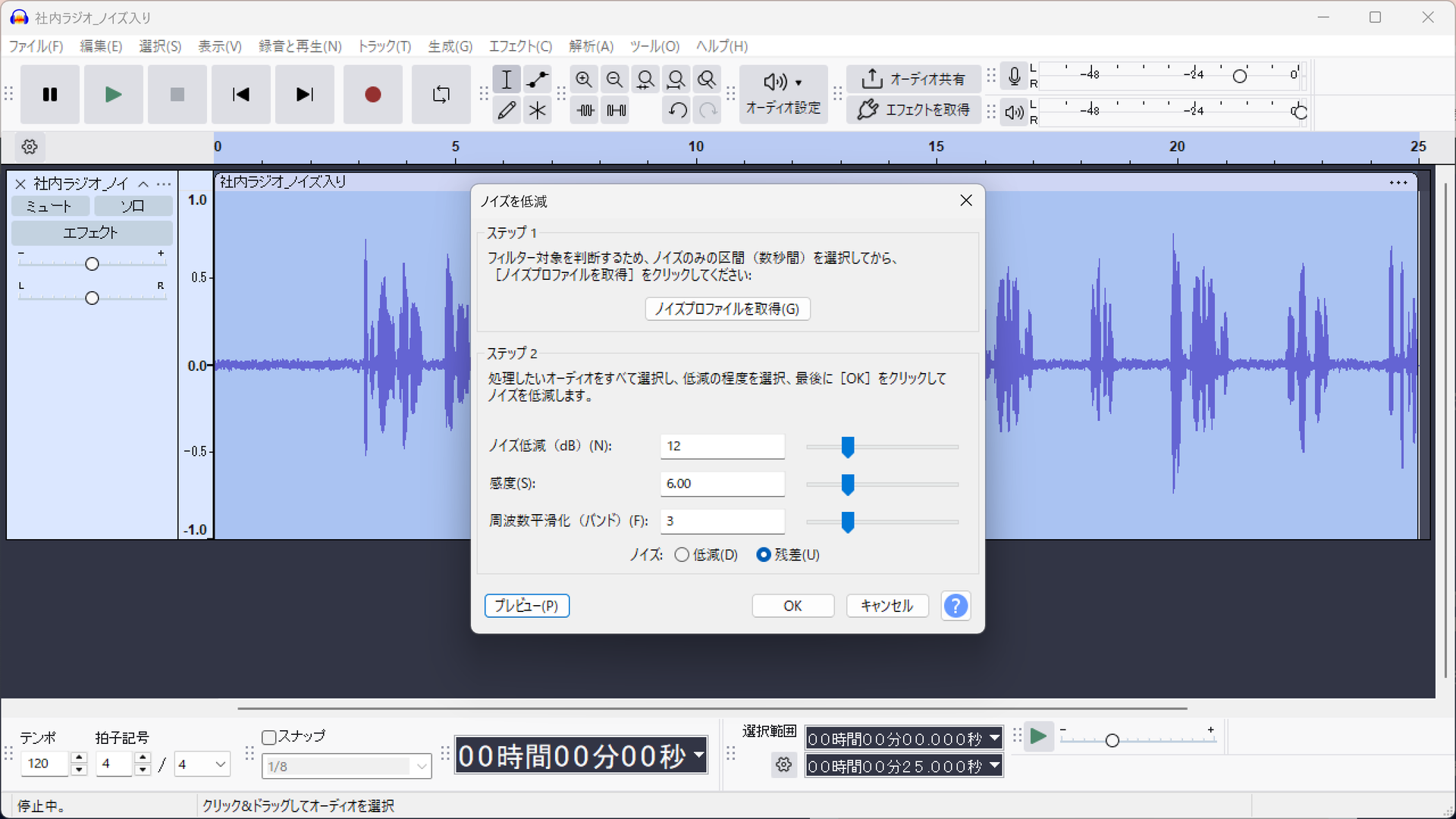Fit selection to width zoom icon
The height and width of the screenshot is (819, 1456).
pyautogui.click(x=645, y=80)
